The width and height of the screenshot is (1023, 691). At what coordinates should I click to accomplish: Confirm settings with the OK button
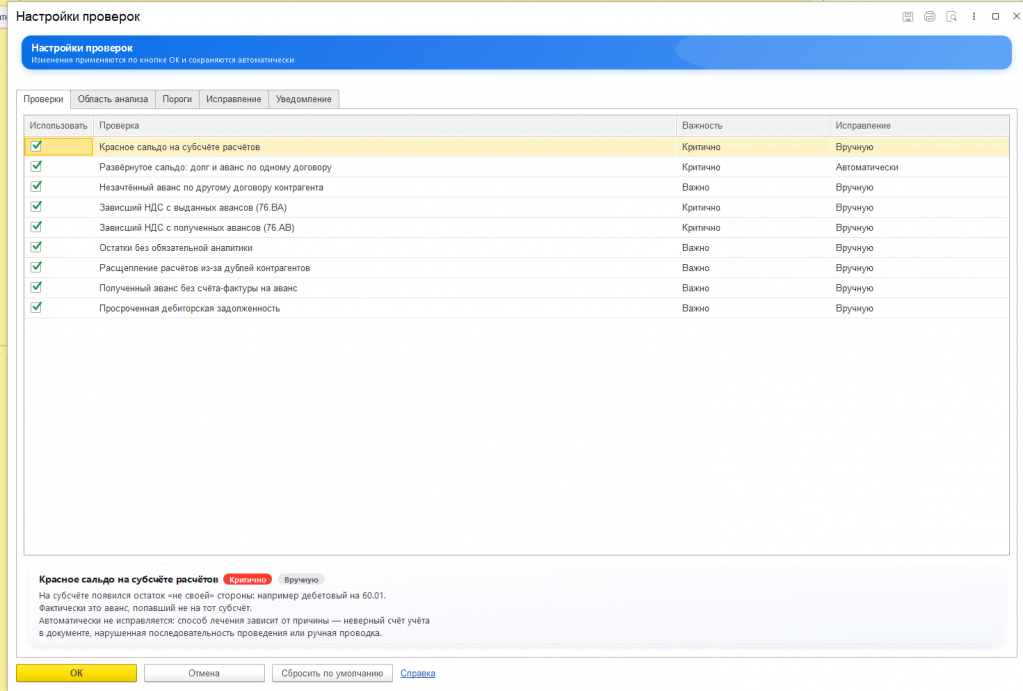(x=76, y=673)
